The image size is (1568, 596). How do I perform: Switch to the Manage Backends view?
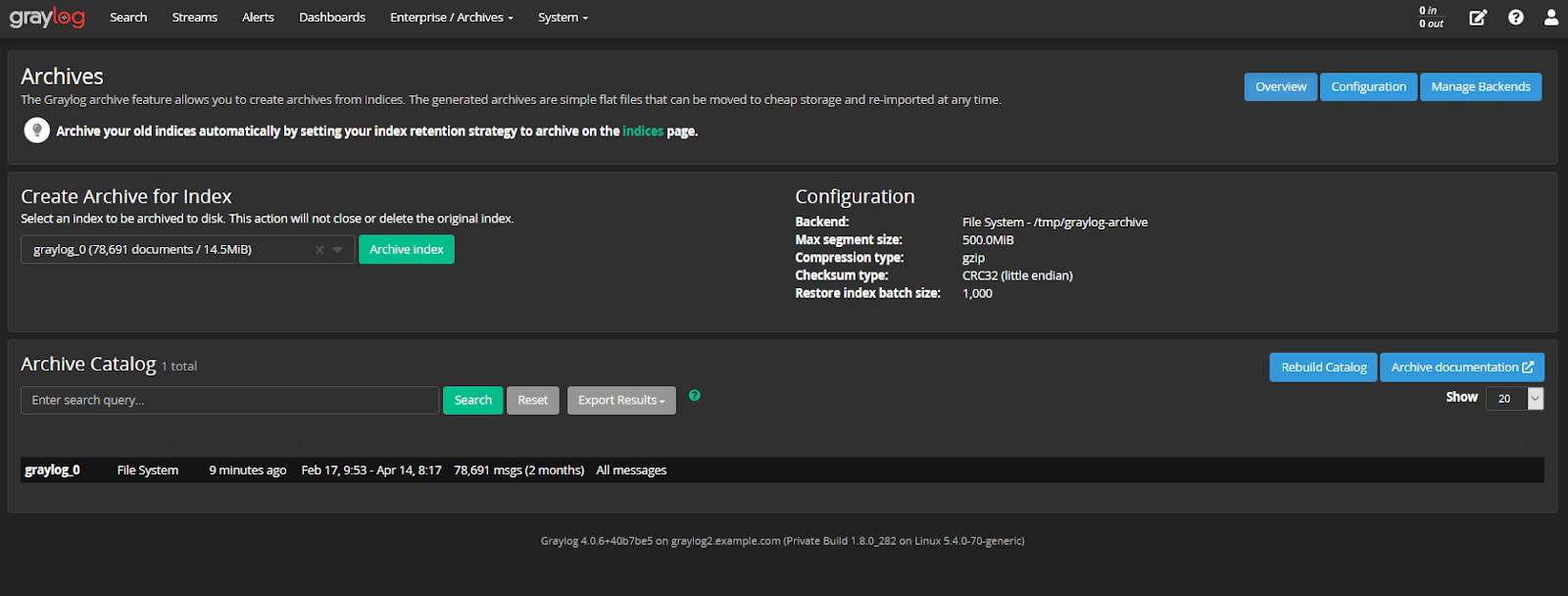(x=1480, y=87)
